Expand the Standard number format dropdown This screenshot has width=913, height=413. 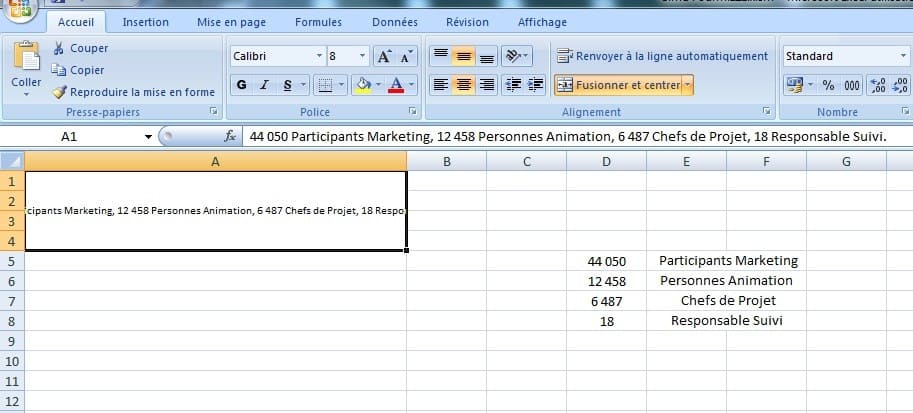click(x=905, y=57)
